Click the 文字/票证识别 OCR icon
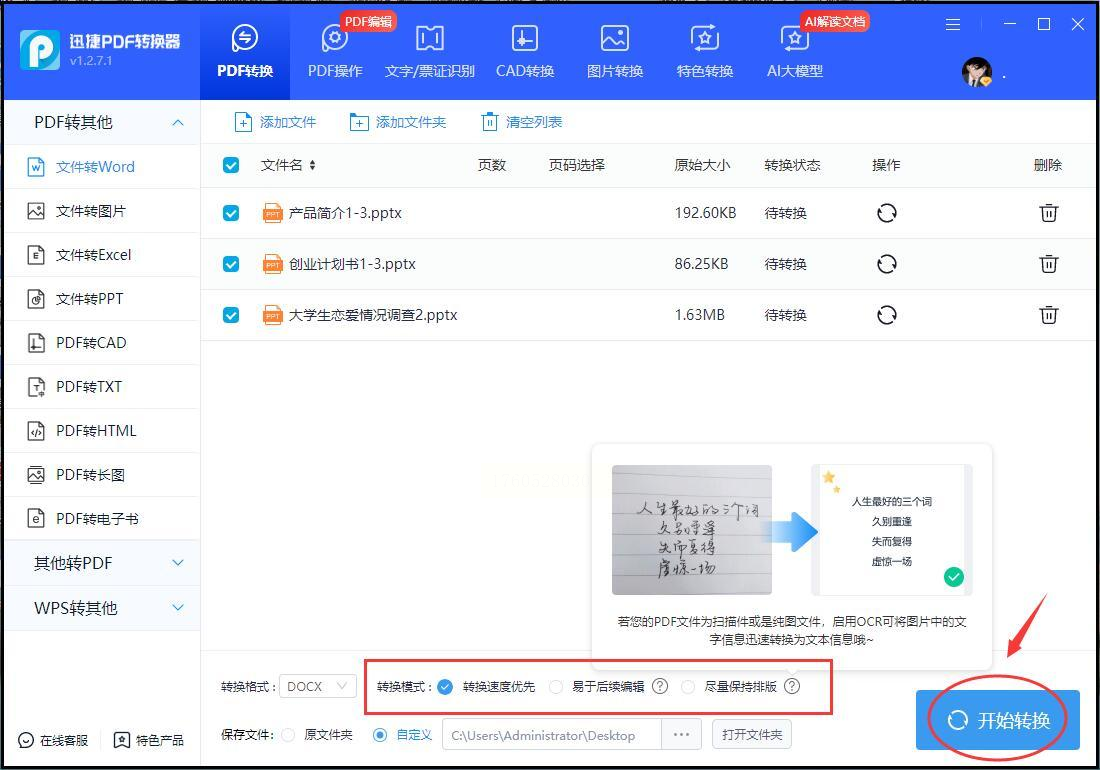1100x770 pixels. (x=429, y=40)
